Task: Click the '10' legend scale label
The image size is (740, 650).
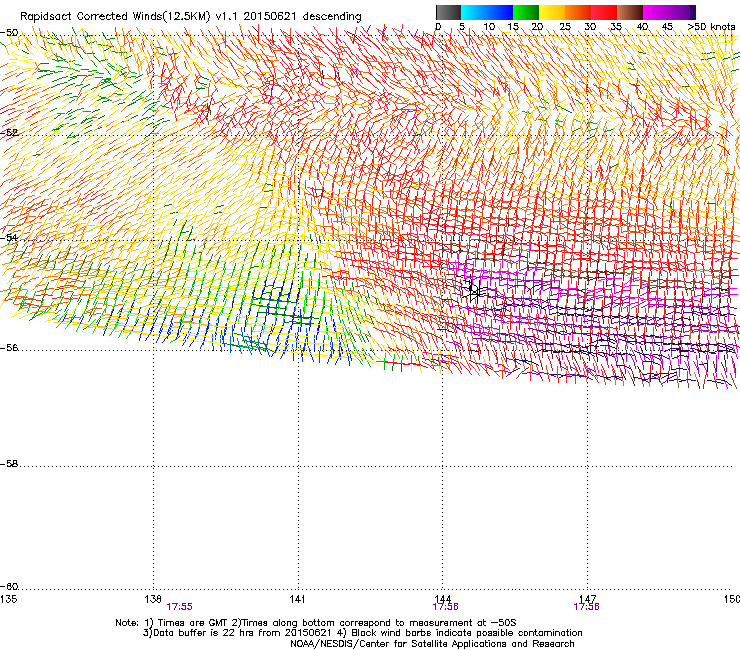Action: [x=489, y=27]
